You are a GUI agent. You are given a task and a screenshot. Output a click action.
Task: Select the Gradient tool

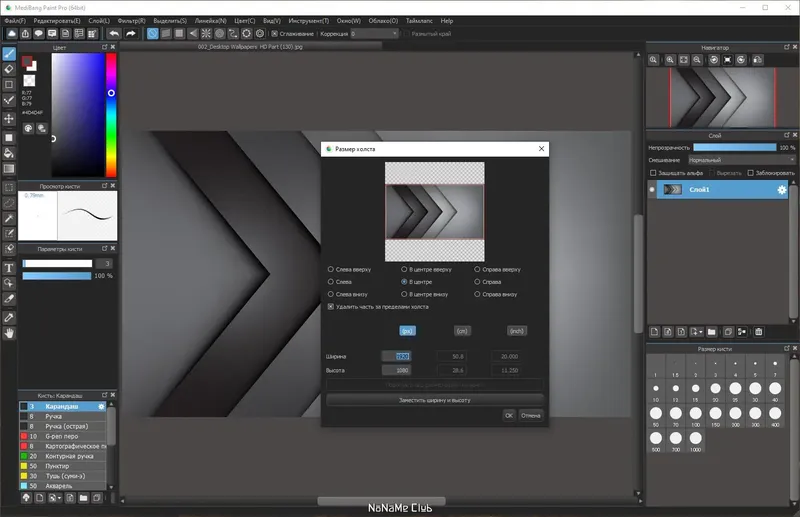pyautogui.click(x=9, y=168)
